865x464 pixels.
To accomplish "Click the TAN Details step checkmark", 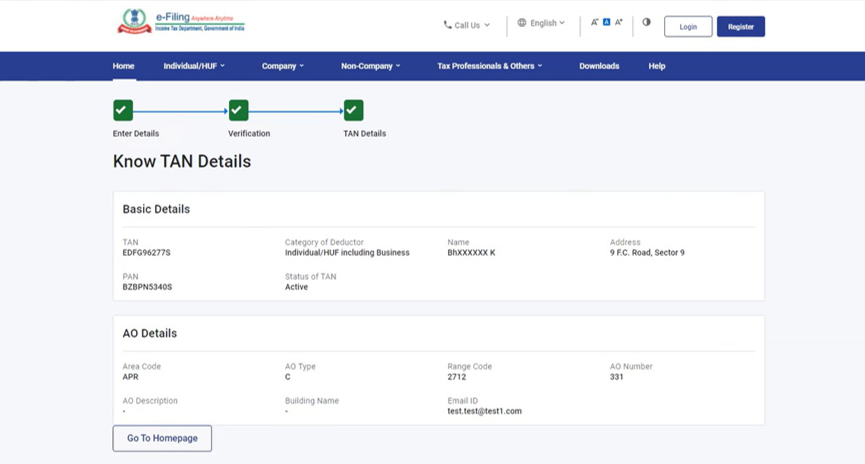I will click(353, 110).
